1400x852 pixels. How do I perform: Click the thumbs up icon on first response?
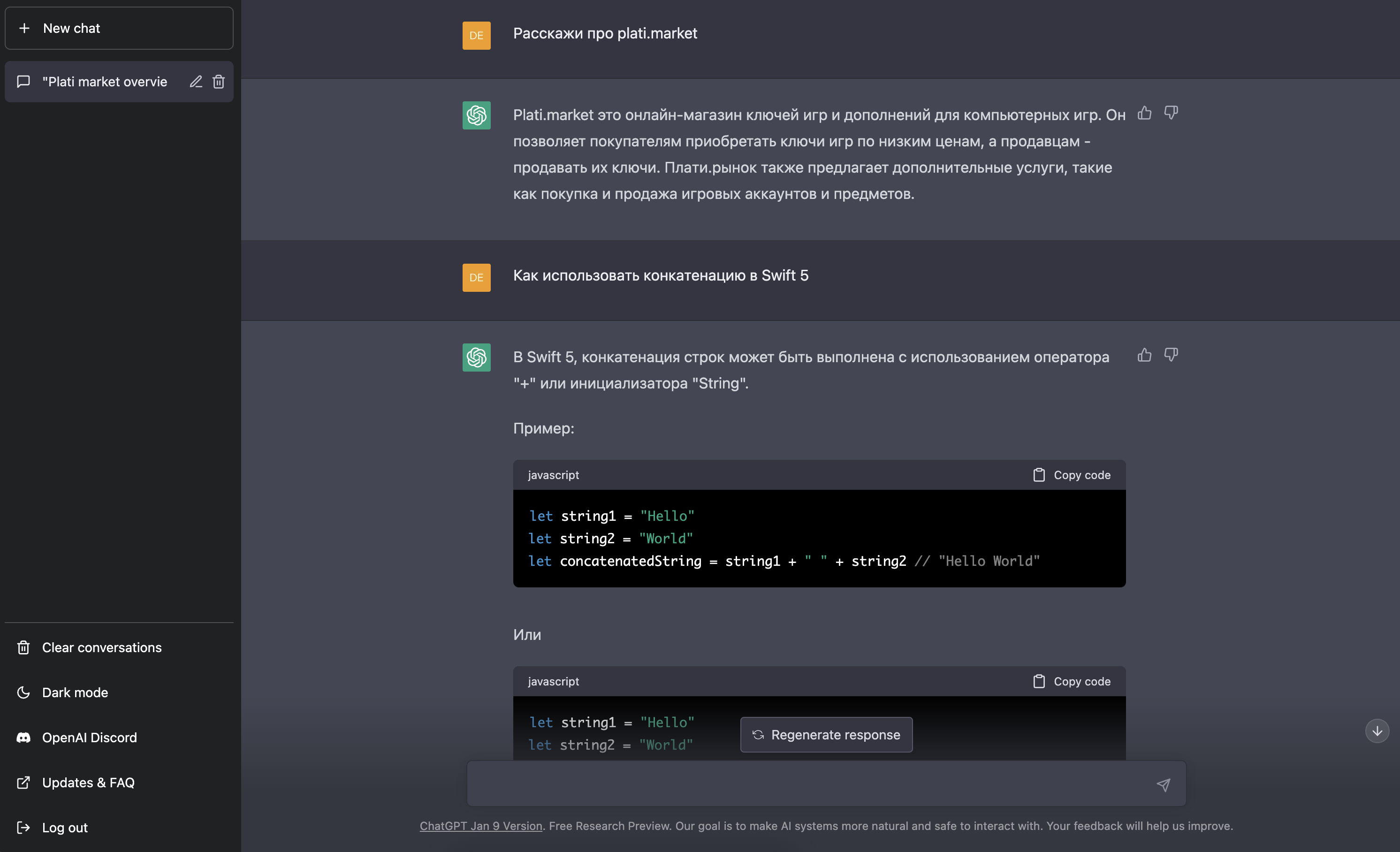(1145, 113)
